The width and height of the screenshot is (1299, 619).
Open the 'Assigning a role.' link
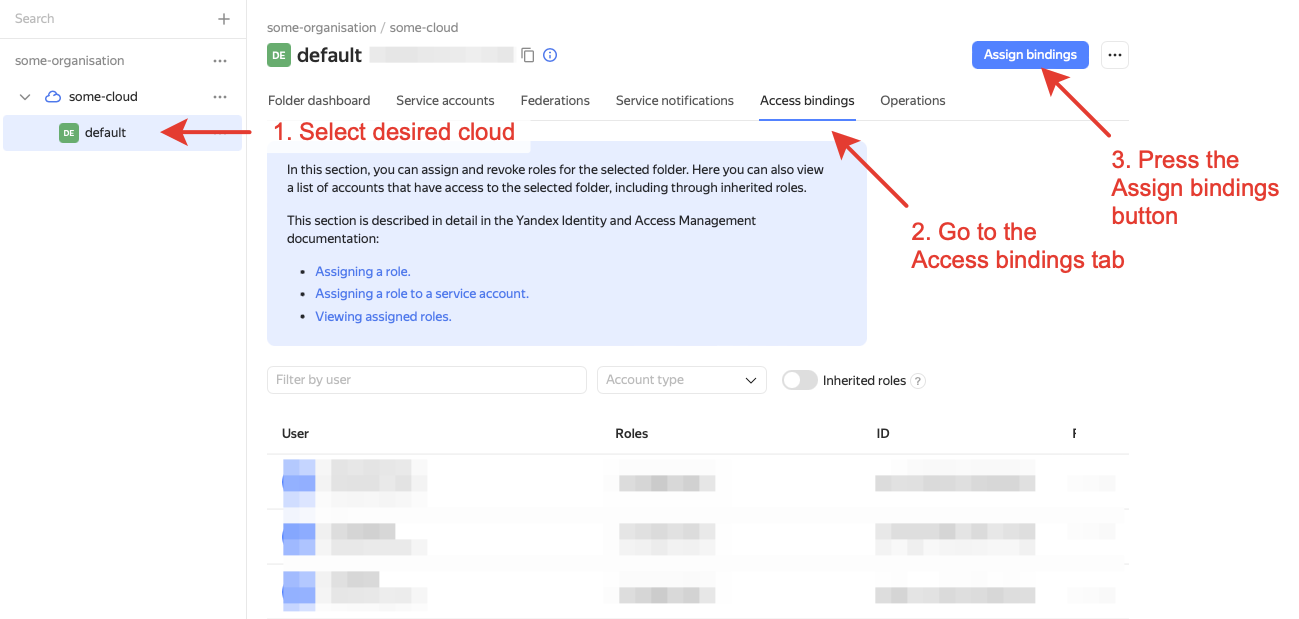coord(363,272)
